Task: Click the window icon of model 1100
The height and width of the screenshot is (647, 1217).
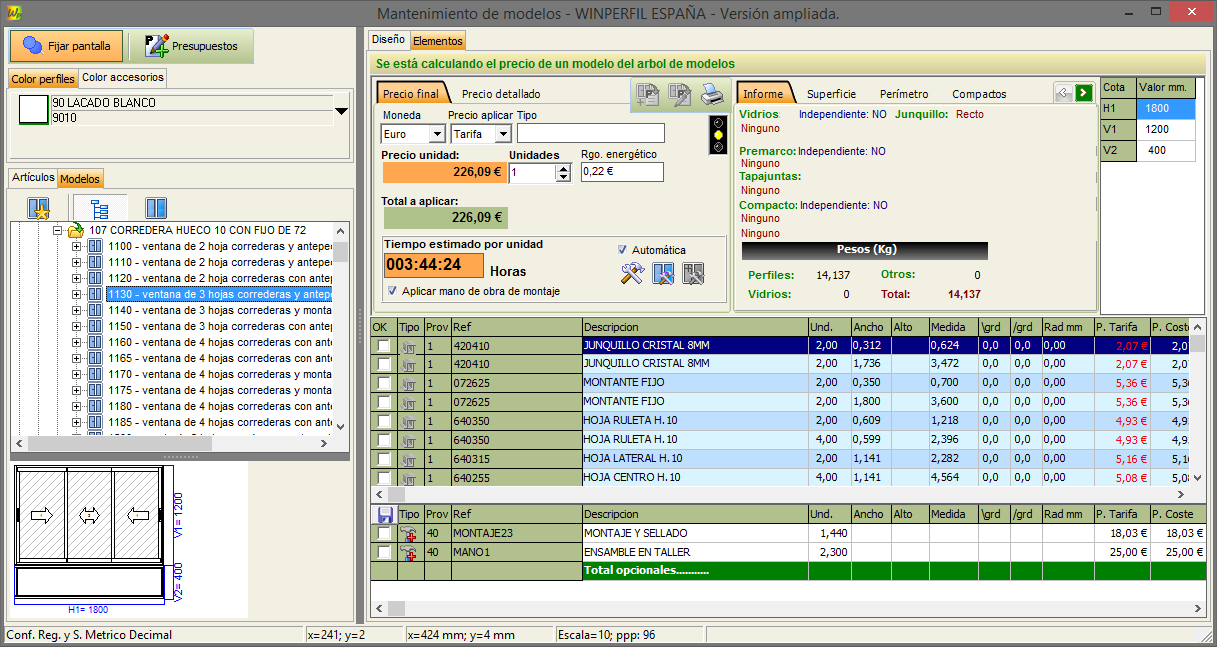Action: coord(96,246)
